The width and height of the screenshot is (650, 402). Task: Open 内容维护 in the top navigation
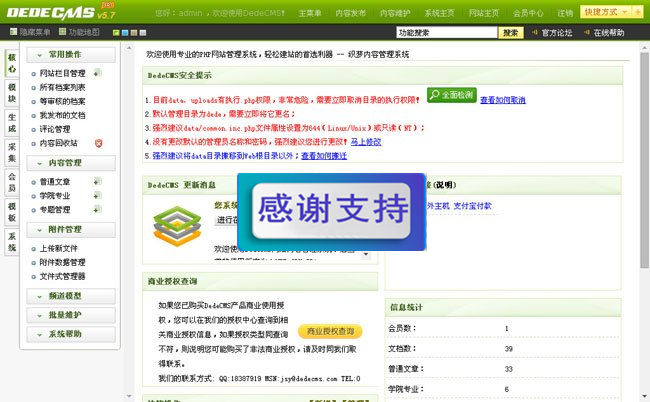(395, 13)
